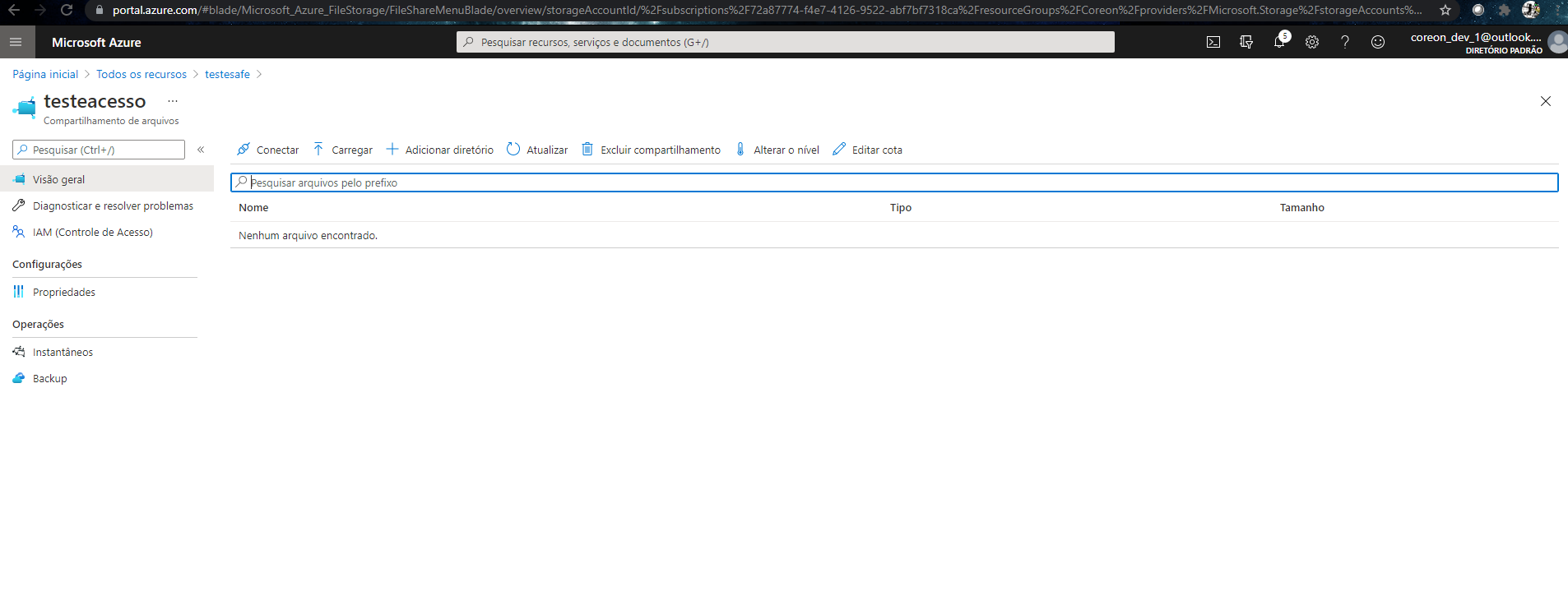
Task: Close the testeacesso blade
Action: [x=1546, y=101]
